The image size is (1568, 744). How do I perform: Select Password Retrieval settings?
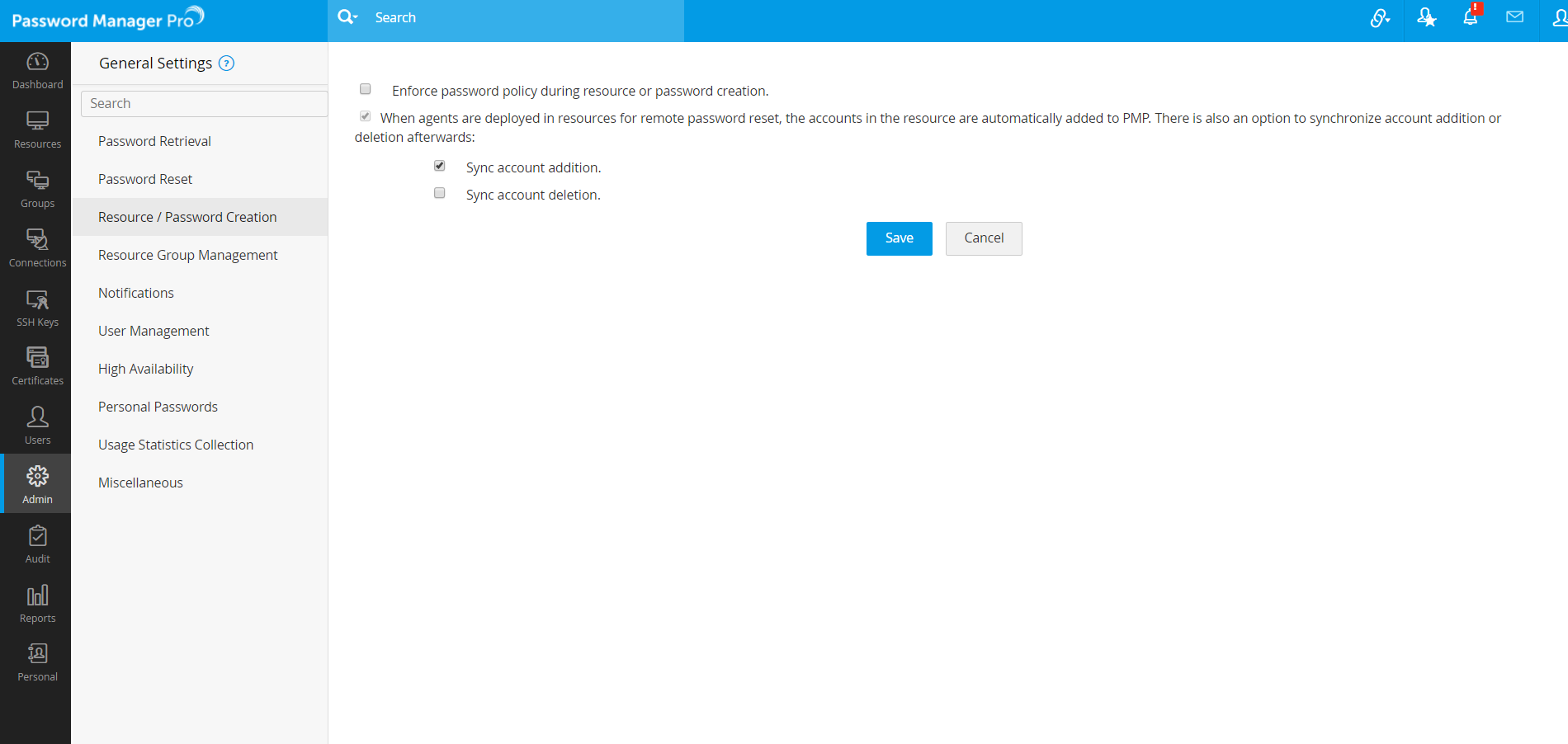(x=154, y=141)
